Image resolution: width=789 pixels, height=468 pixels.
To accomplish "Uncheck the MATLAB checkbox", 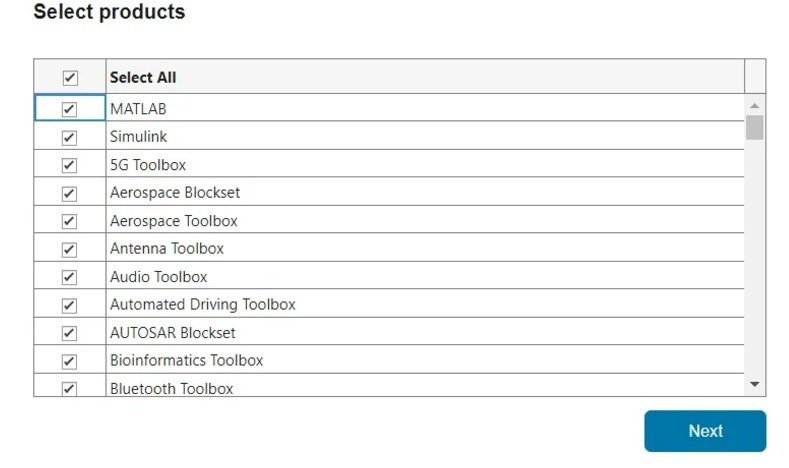I will 70,109.
